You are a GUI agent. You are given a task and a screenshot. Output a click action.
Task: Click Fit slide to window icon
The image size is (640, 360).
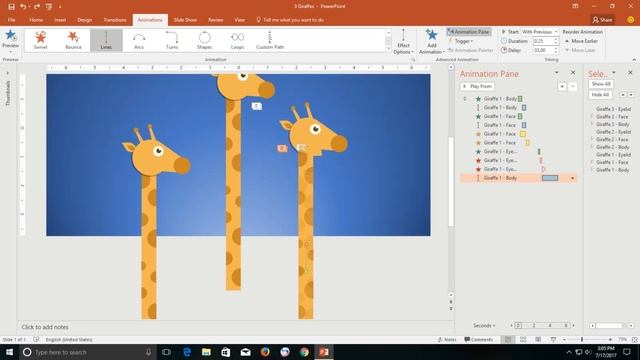(634, 340)
